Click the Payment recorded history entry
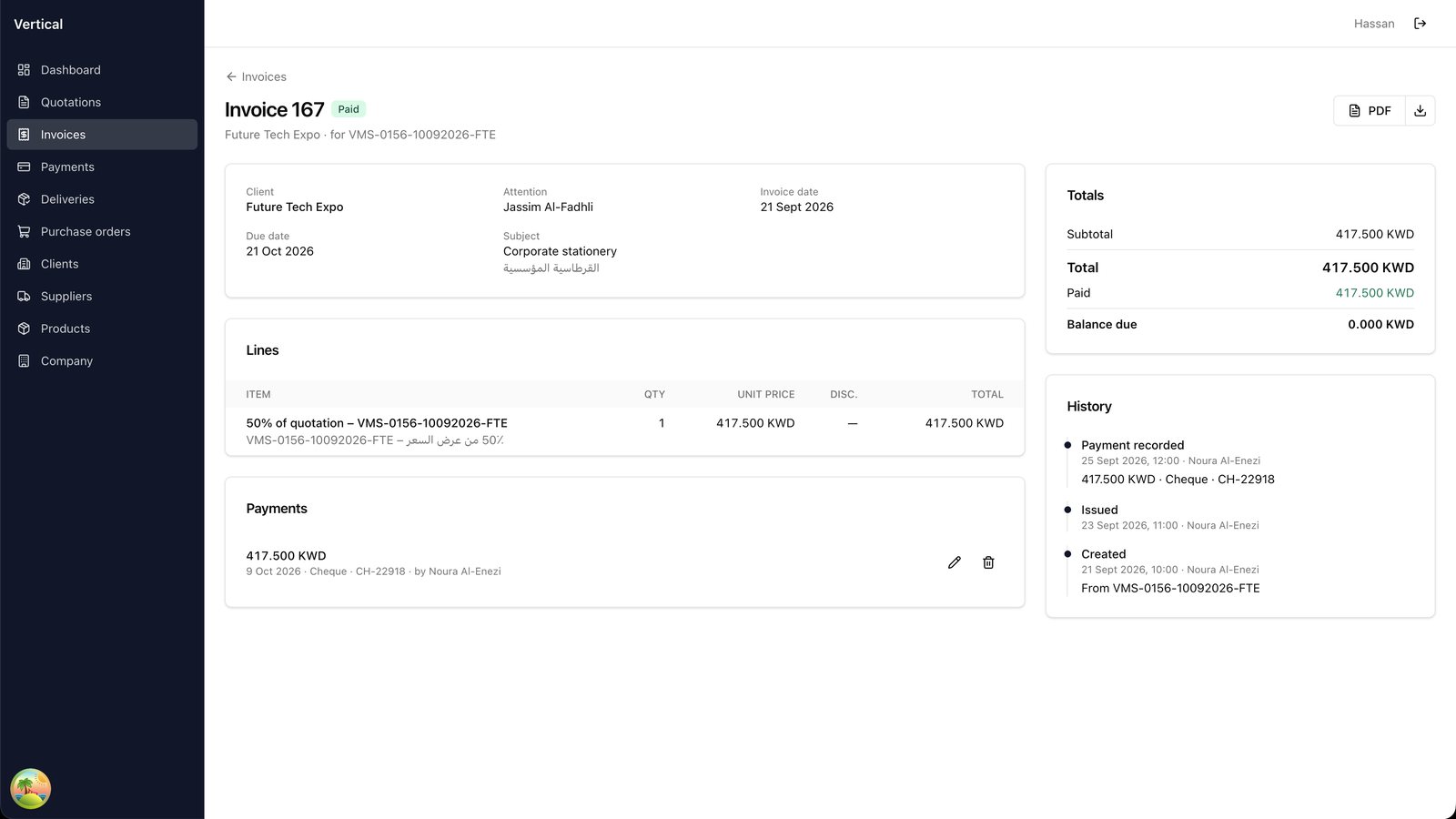The width and height of the screenshot is (1456, 819). (1133, 445)
